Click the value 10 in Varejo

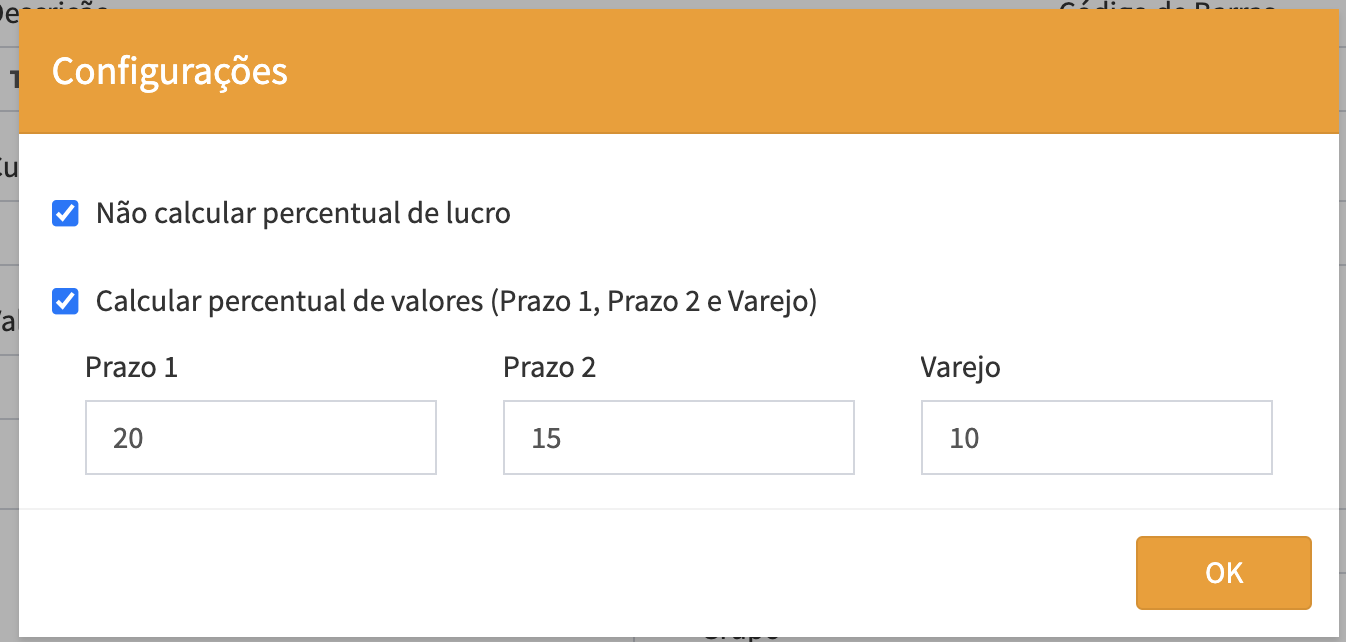pos(964,438)
